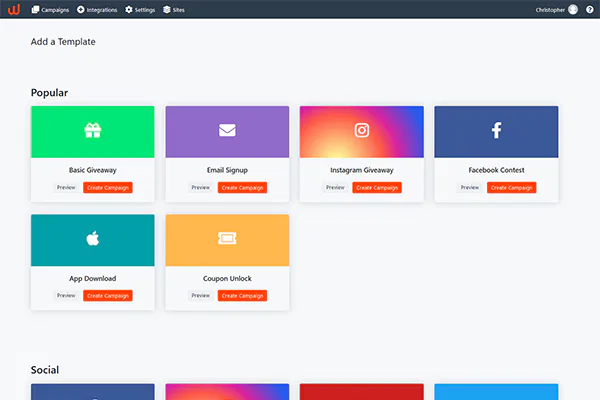Open the Campaigns menu

pos(50,9)
